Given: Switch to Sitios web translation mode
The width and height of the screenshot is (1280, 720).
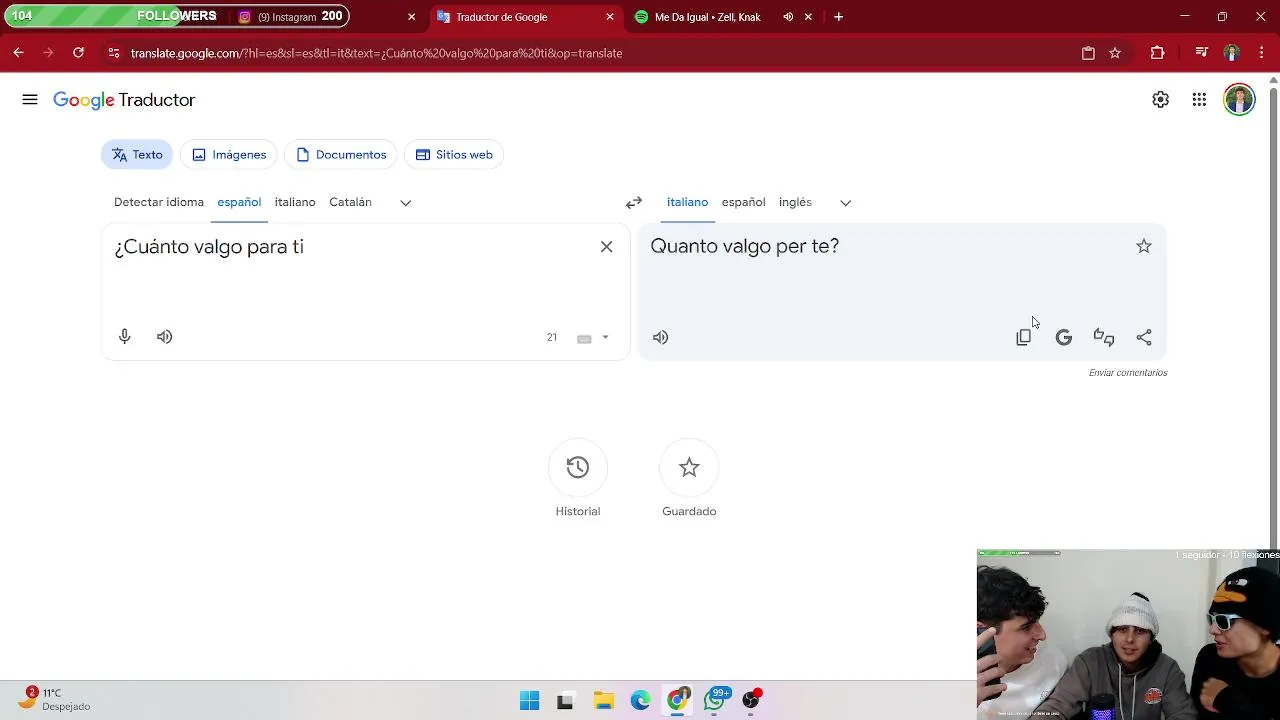Looking at the screenshot, I should (x=454, y=155).
